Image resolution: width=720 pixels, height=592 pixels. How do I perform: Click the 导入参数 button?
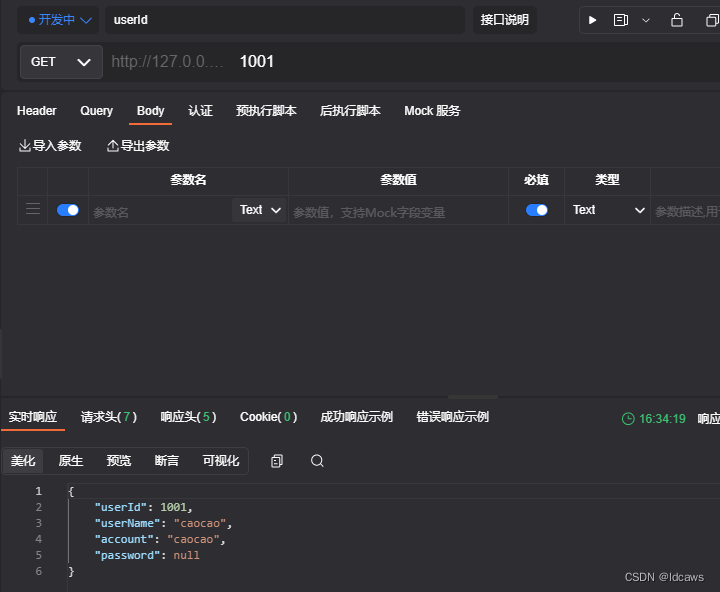tap(50, 146)
